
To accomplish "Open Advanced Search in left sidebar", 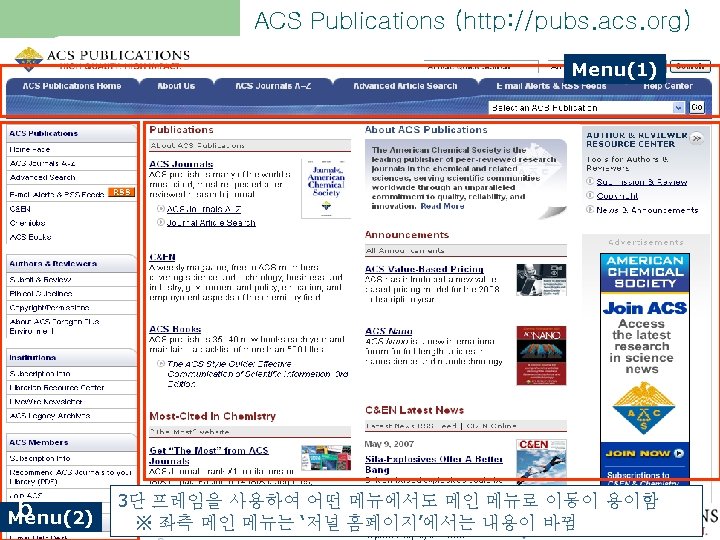I will (42, 177).
